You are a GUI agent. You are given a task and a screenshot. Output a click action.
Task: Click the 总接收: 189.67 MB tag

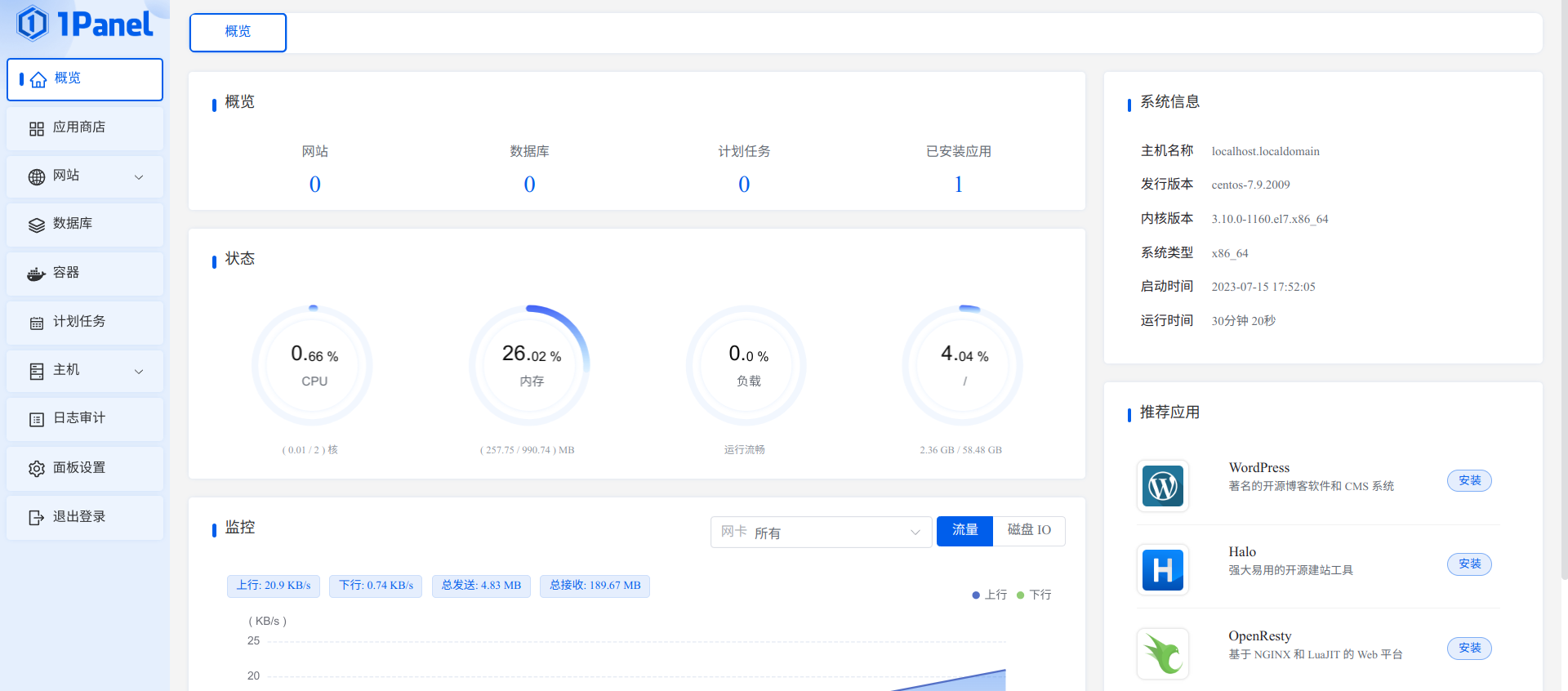click(595, 586)
